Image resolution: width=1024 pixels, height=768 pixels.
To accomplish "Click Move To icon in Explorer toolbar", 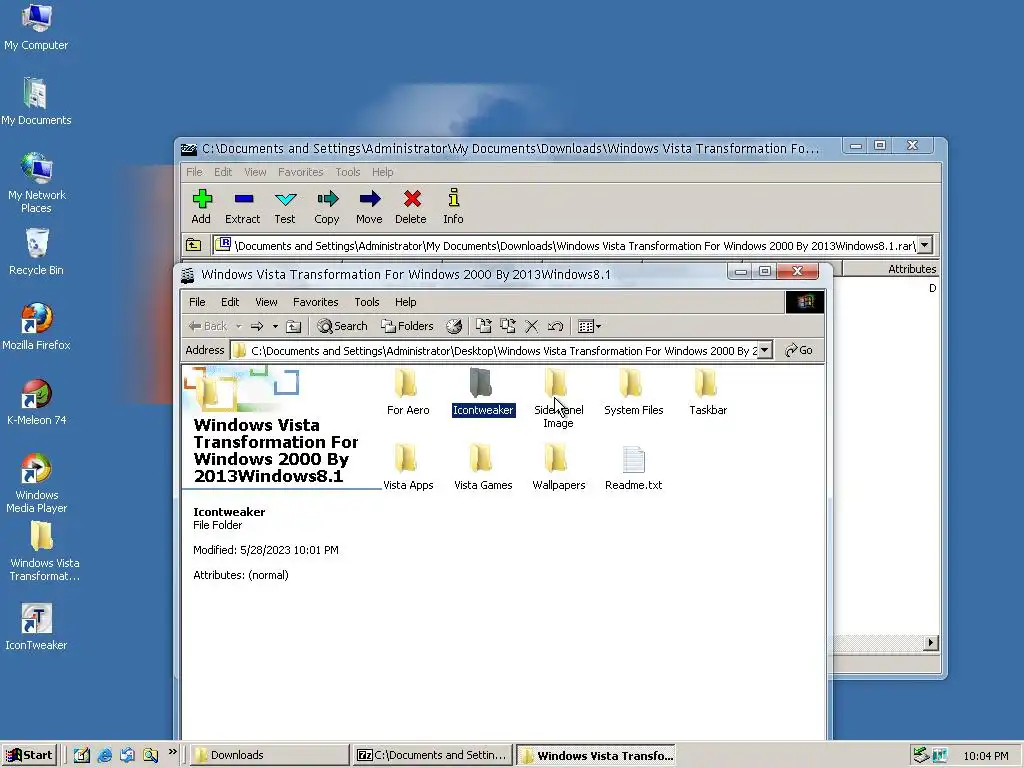I will tap(483, 326).
